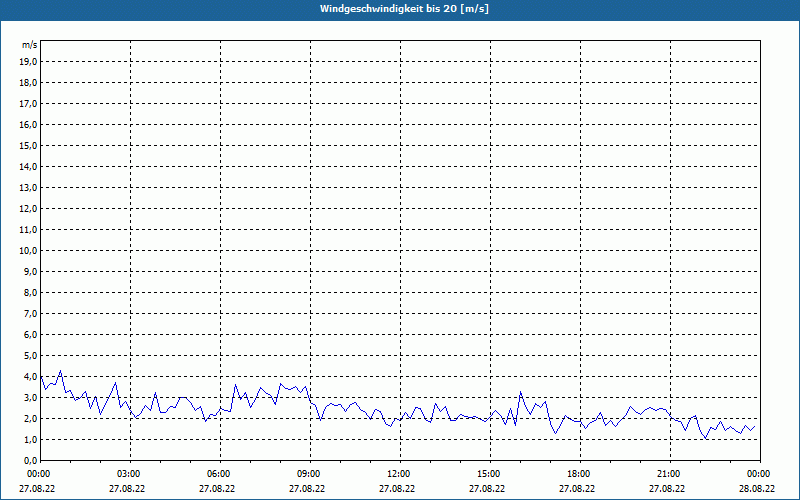The height and width of the screenshot is (500, 800).
Task: Click the '18,0' y-axis label
Action: [28, 83]
